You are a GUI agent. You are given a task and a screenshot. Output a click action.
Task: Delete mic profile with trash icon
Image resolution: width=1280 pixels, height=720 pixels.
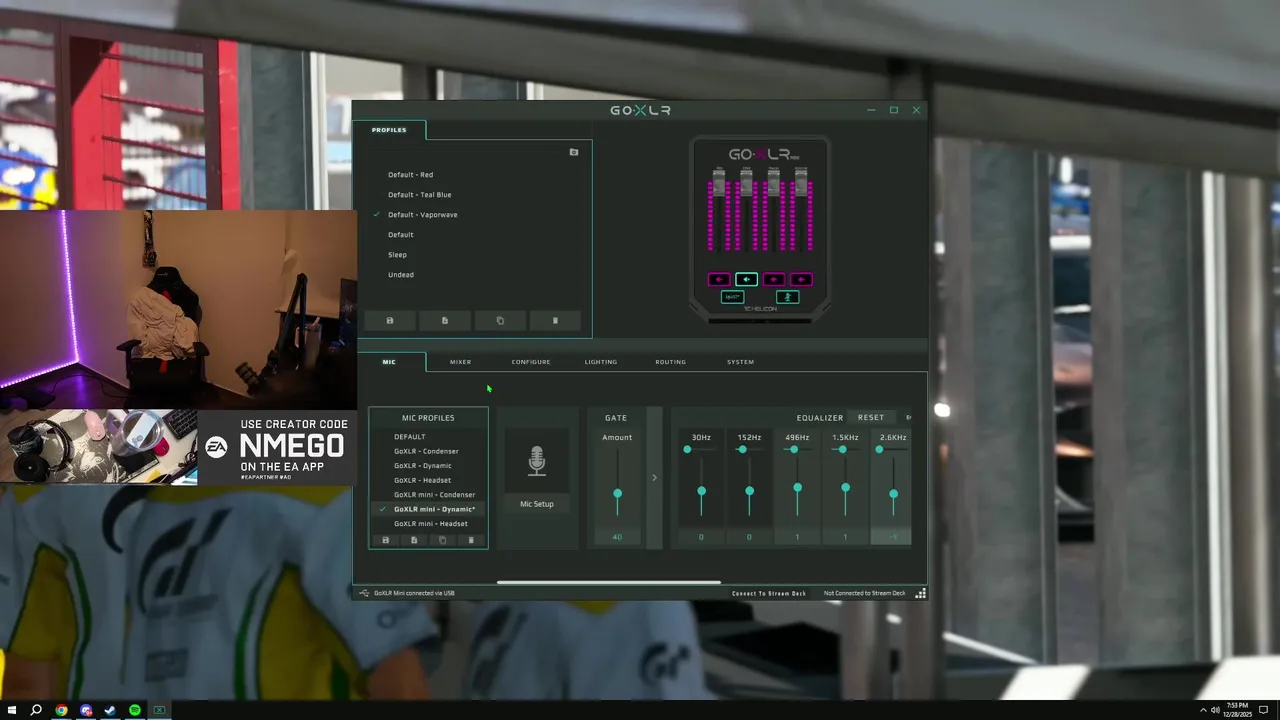pos(471,540)
